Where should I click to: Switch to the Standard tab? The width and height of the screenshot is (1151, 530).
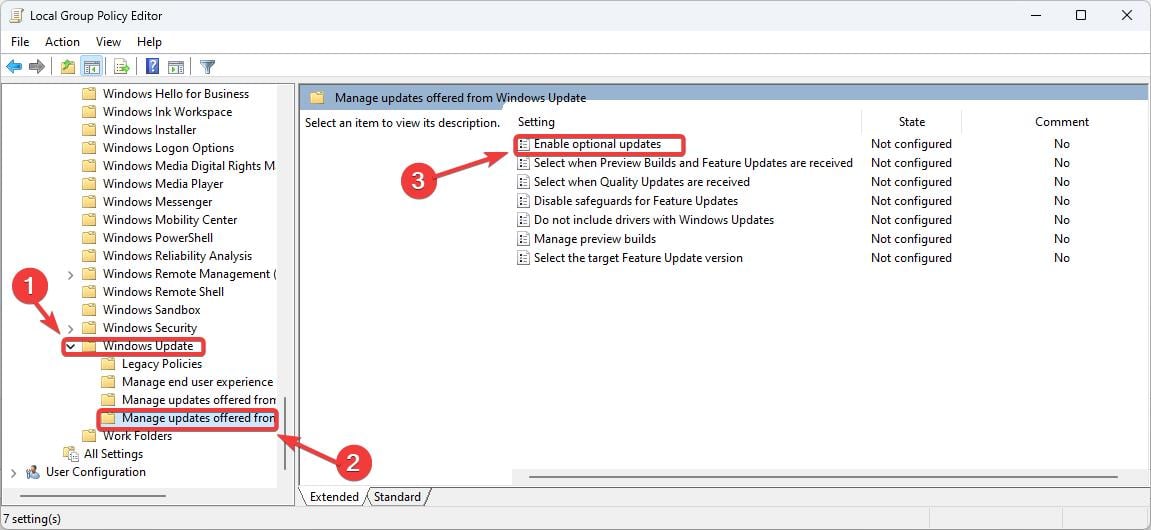397,497
